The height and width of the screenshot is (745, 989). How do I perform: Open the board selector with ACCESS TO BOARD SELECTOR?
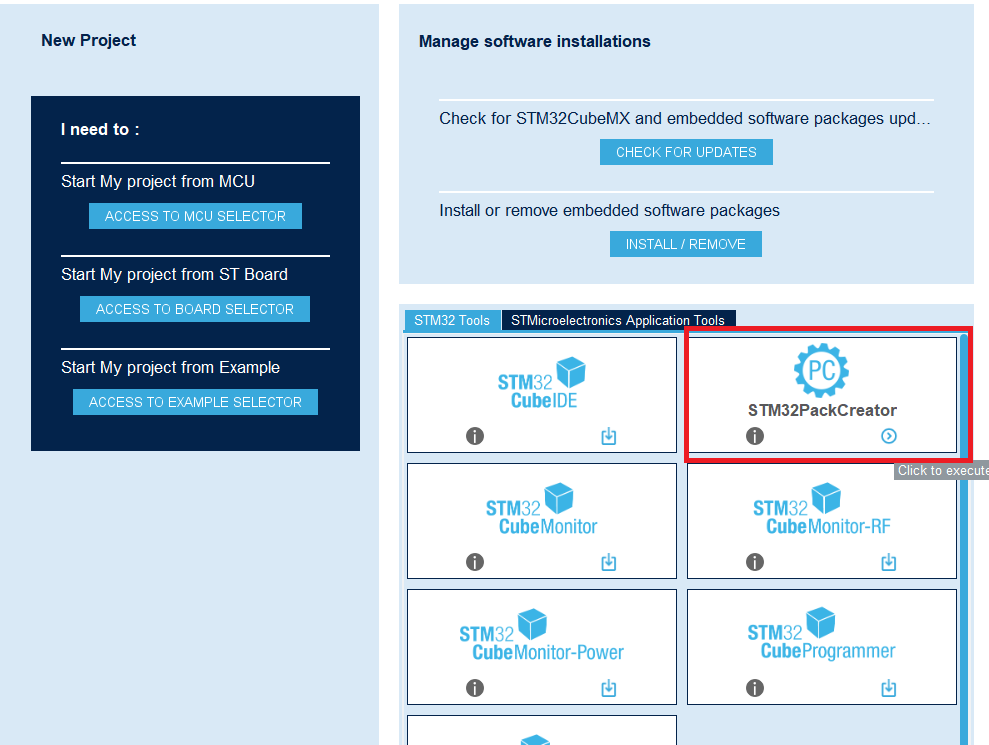point(195,309)
